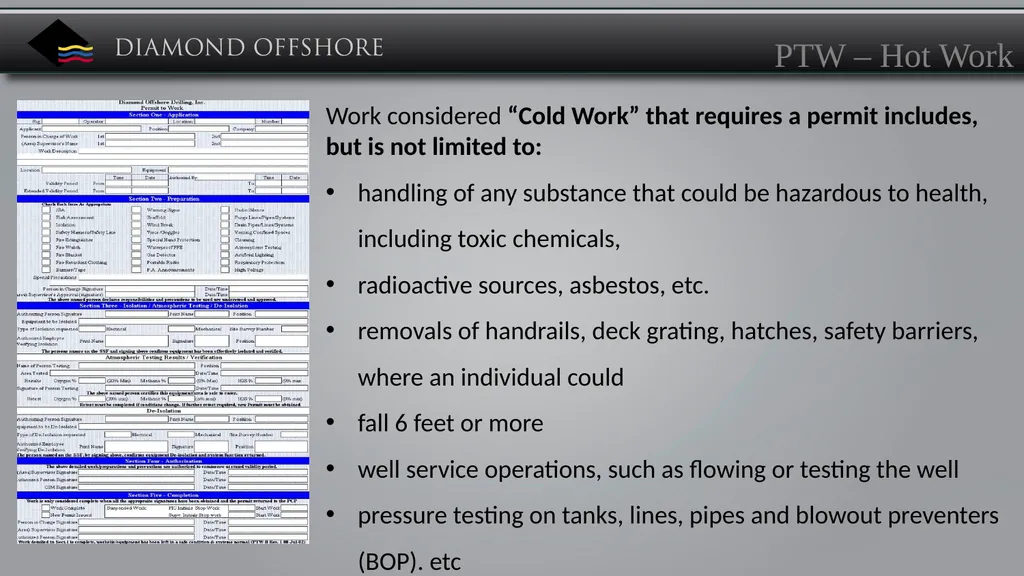Click 'removals of handrails, deck grating' bullet
The height and width of the screenshot is (576, 1024).
[667, 331]
